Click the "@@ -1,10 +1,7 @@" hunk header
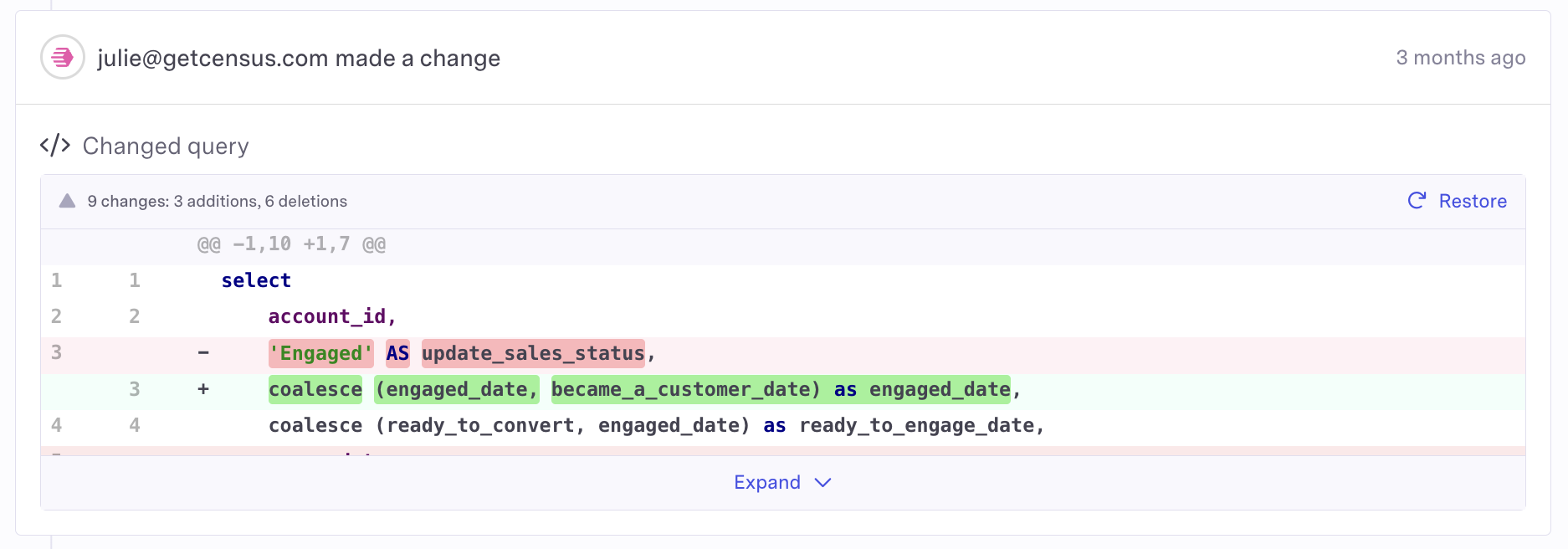This screenshot has width=1568, height=549. click(x=291, y=244)
